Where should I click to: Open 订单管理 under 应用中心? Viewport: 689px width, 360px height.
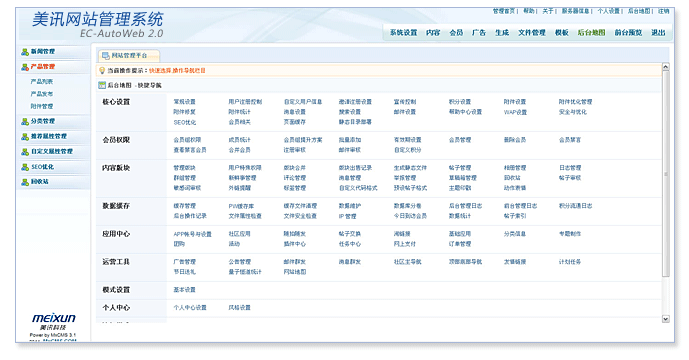pos(460,244)
